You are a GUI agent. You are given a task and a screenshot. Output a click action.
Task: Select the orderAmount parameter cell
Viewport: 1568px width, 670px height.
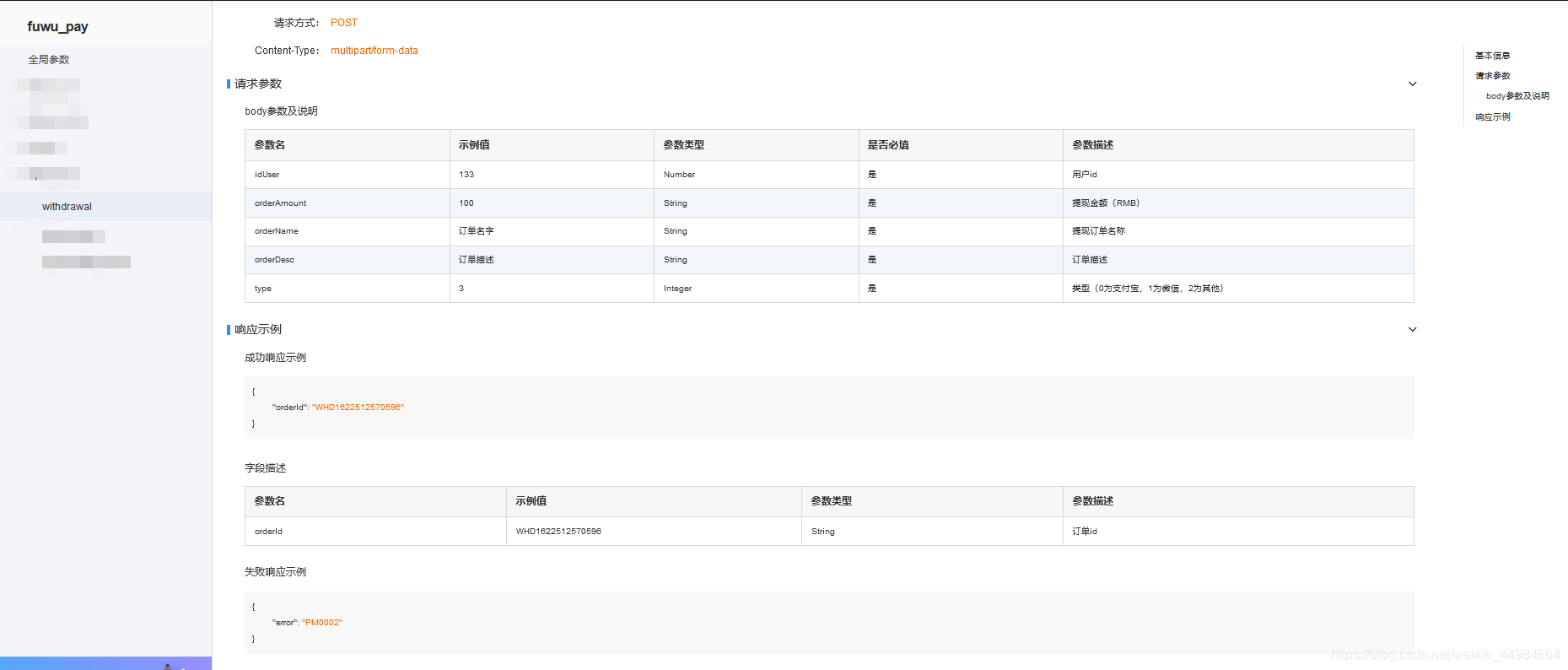tap(347, 203)
